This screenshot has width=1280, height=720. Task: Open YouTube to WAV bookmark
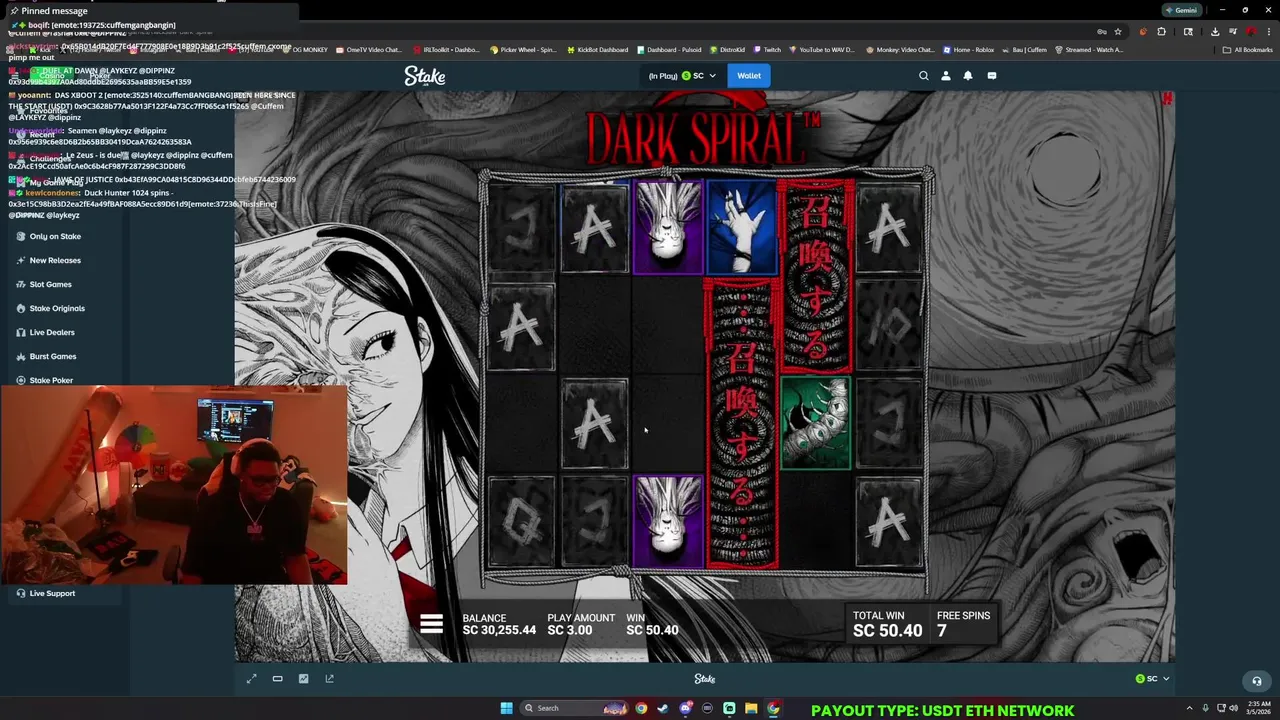(823, 49)
